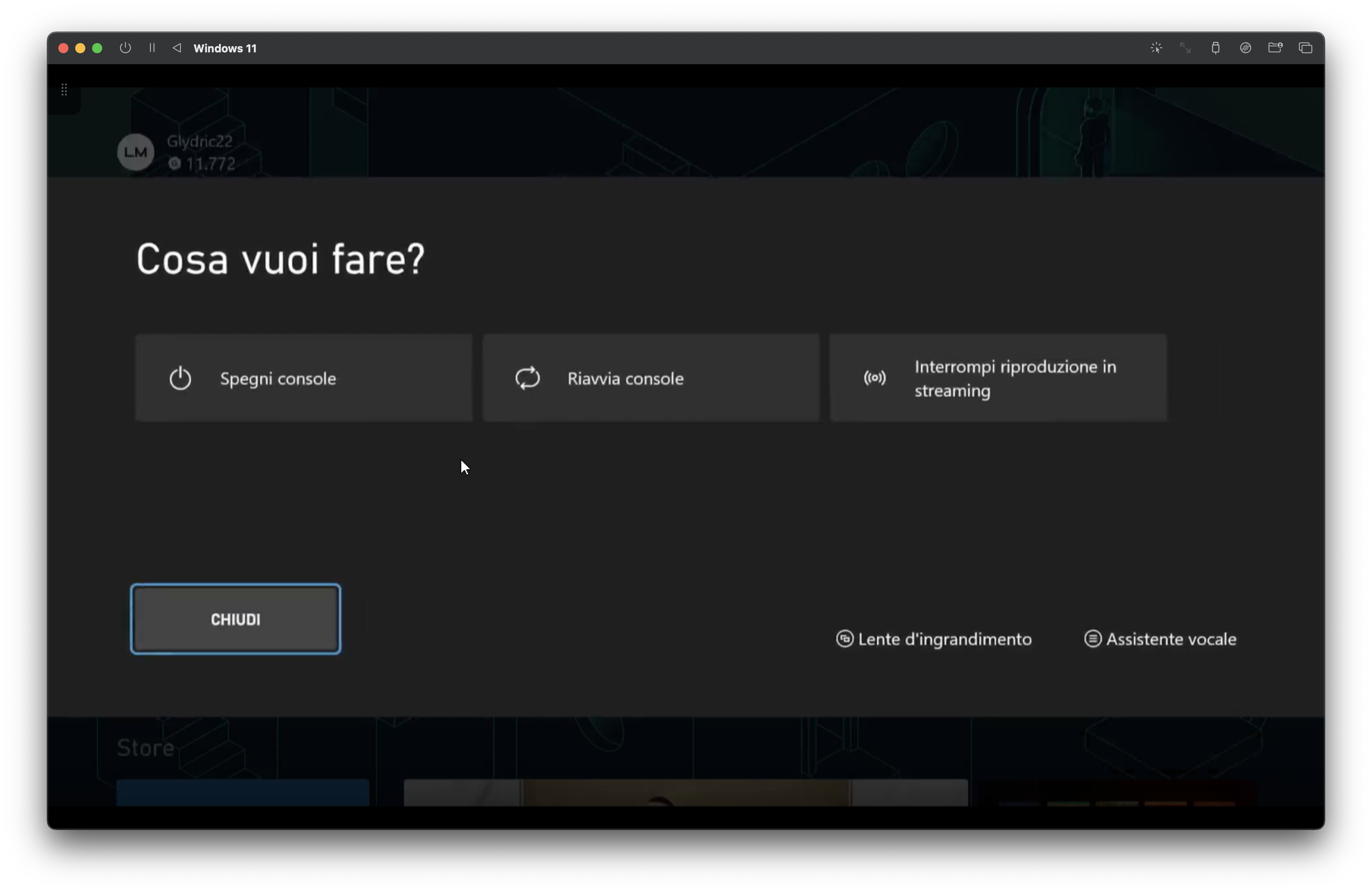Select Spegni console option
Viewport: 1372px width, 892px height.
pos(304,378)
